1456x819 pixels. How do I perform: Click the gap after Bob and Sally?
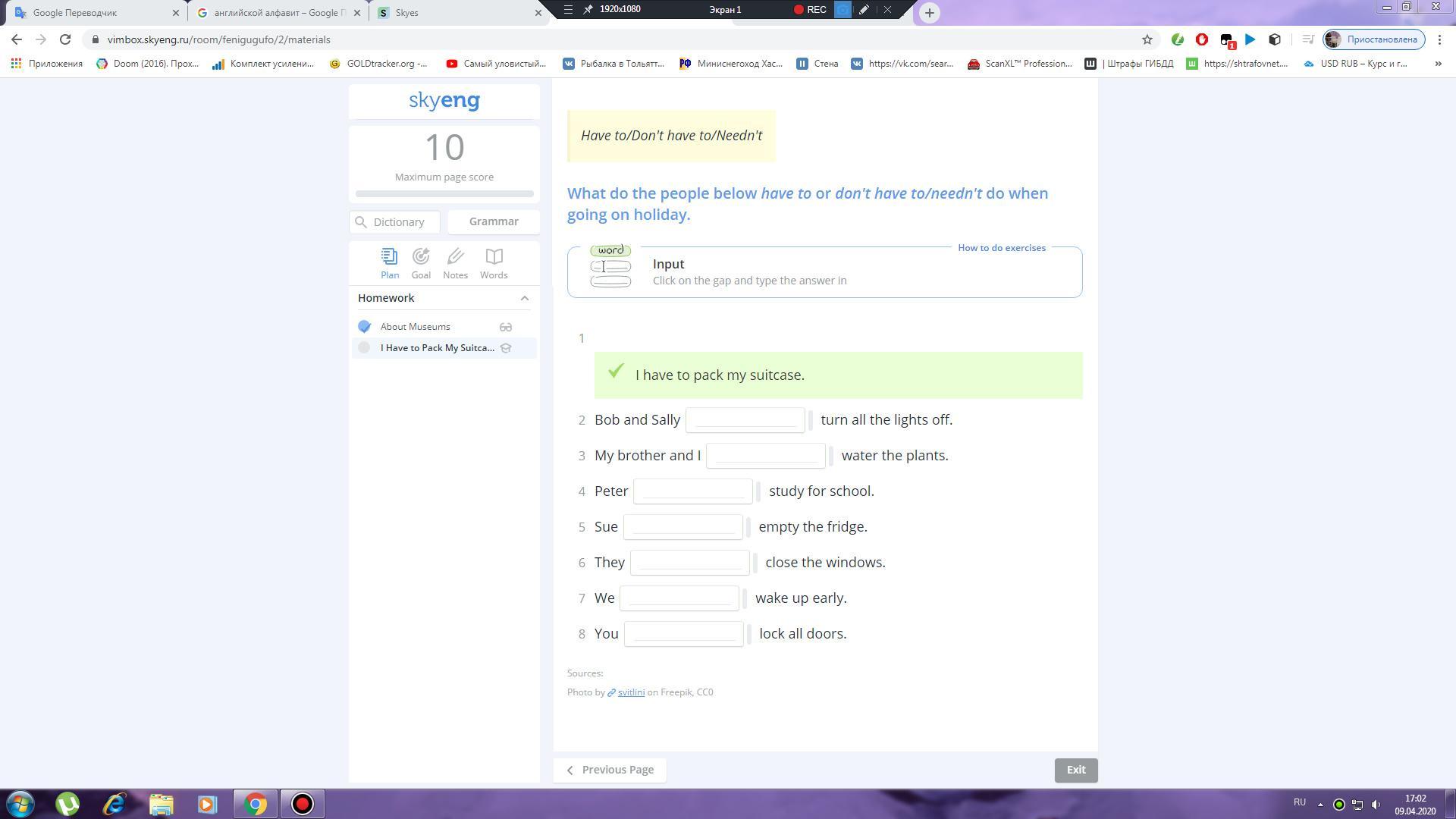[x=745, y=420]
